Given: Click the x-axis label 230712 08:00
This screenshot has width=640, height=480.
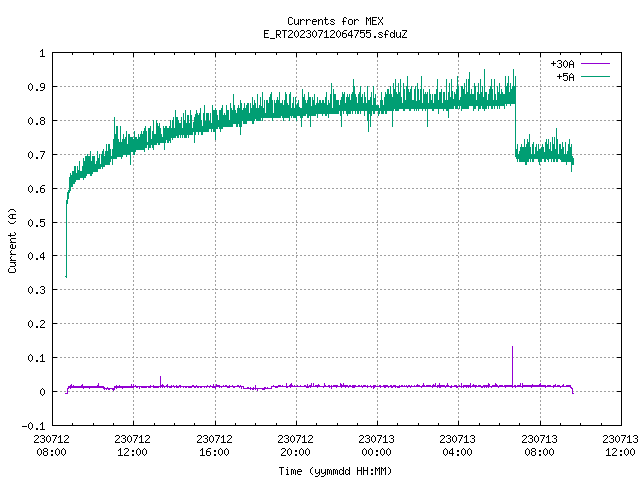Looking at the screenshot, I should pos(51,445).
